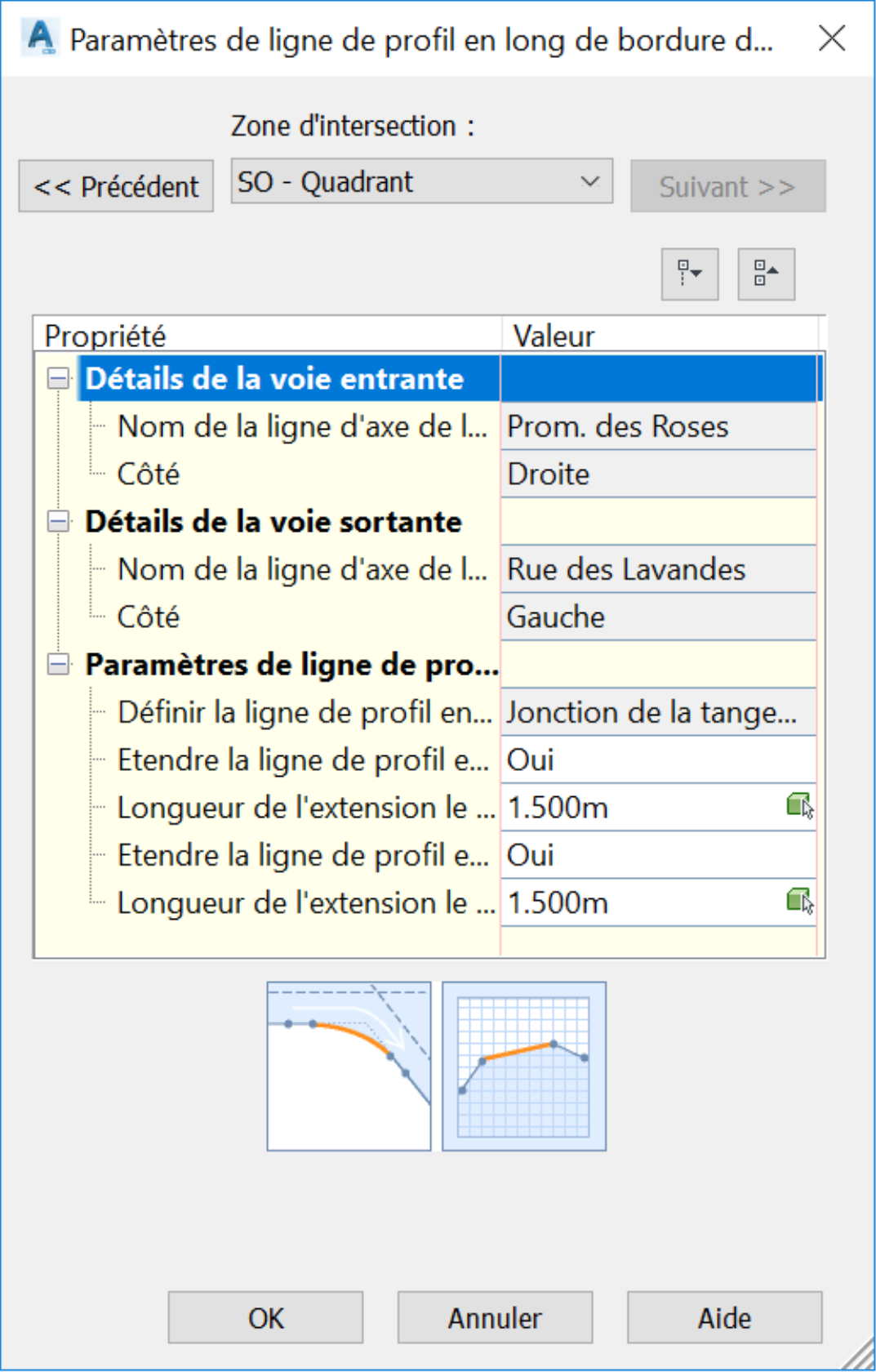Pick first extension length in drawing icon
Image resolution: width=876 pixels, height=1372 pixels.
pyautogui.click(x=800, y=807)
